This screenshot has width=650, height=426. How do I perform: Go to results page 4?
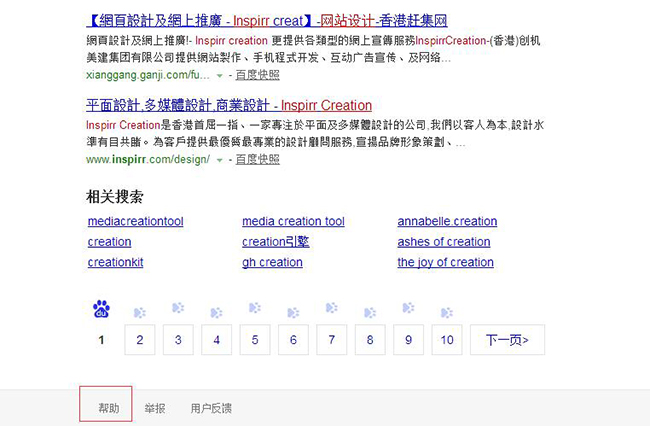[x=216, y=340]
